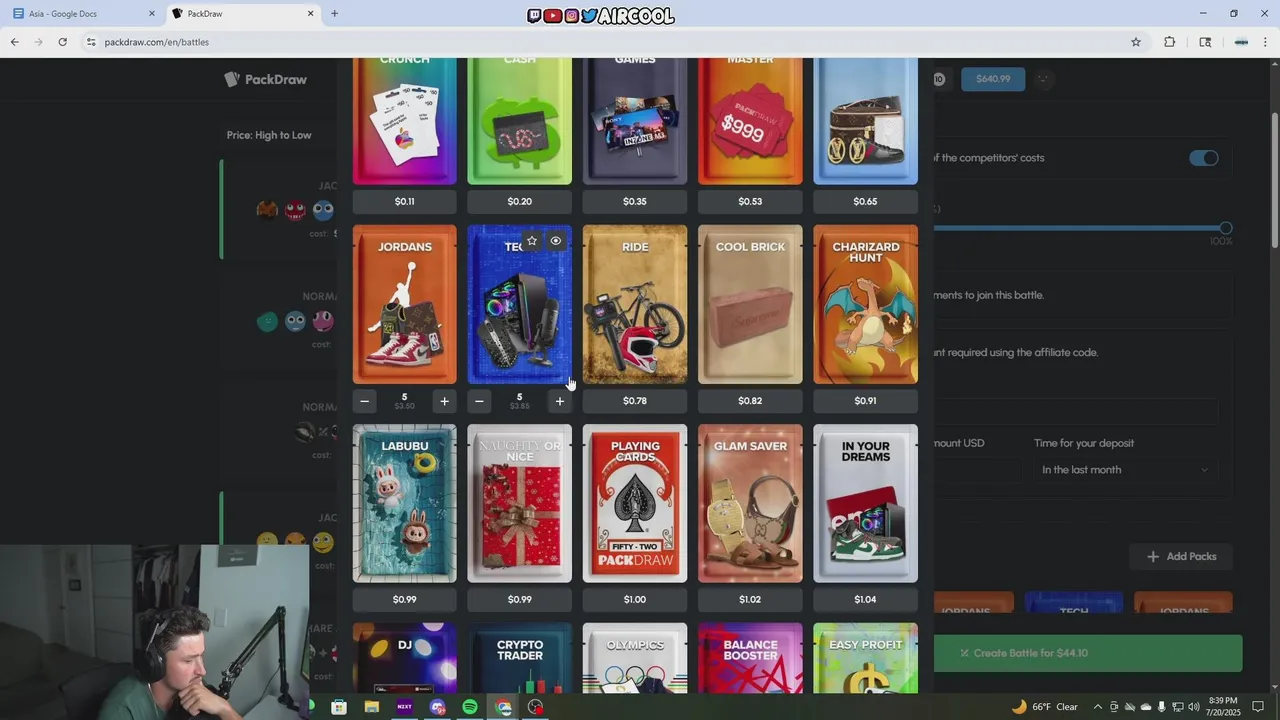Open the Price: High to Low sort
This screenshot has height=720, width=1280.
[269, 135]
